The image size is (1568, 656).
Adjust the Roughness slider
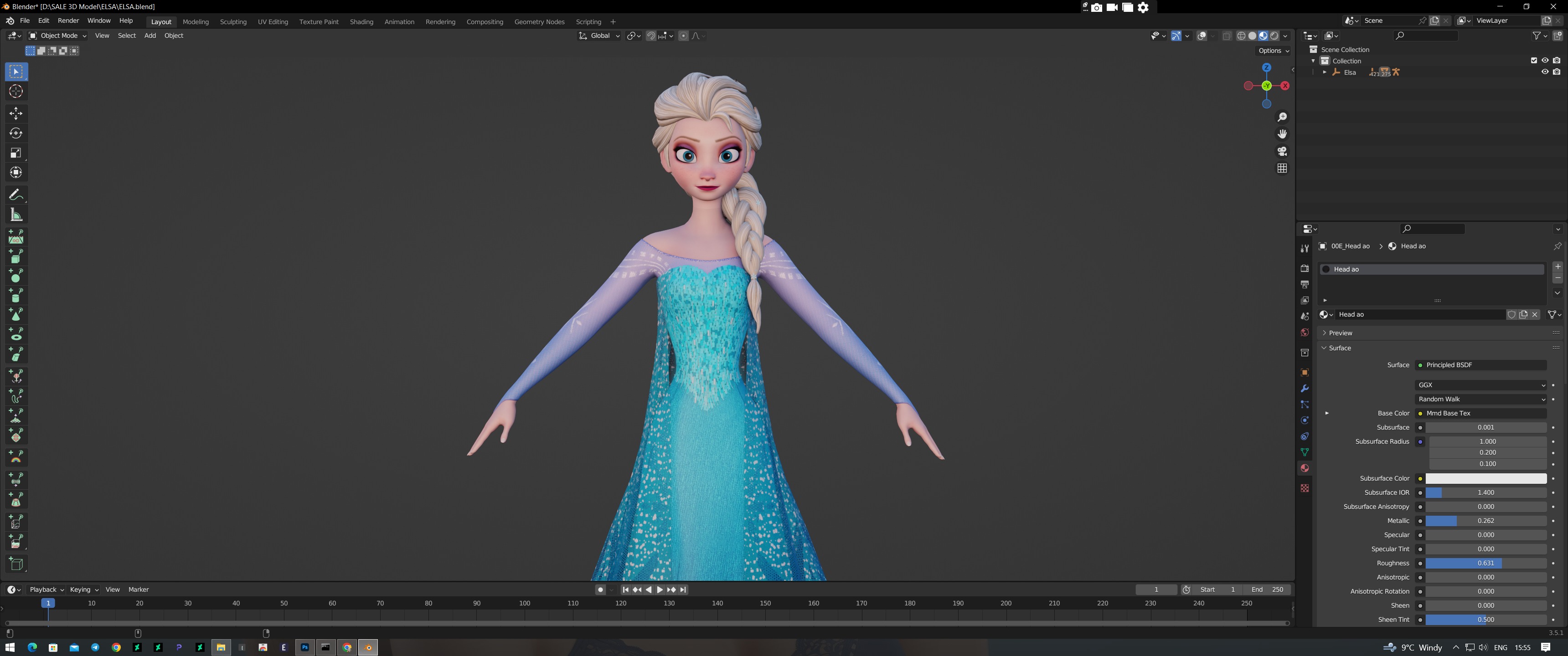pyautogui.click(x=1486, y=564)
